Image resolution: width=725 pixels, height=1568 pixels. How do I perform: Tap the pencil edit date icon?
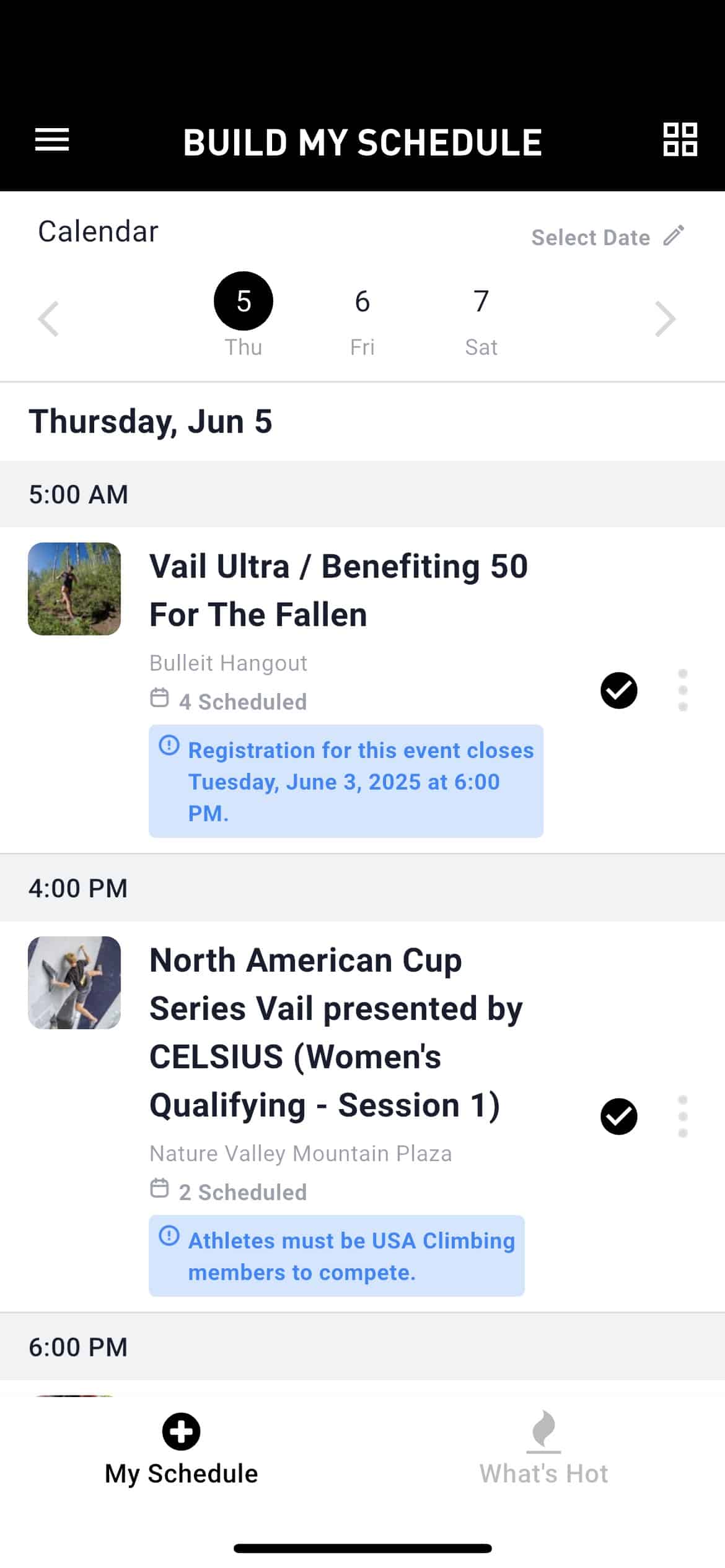(x=674, y=235)
